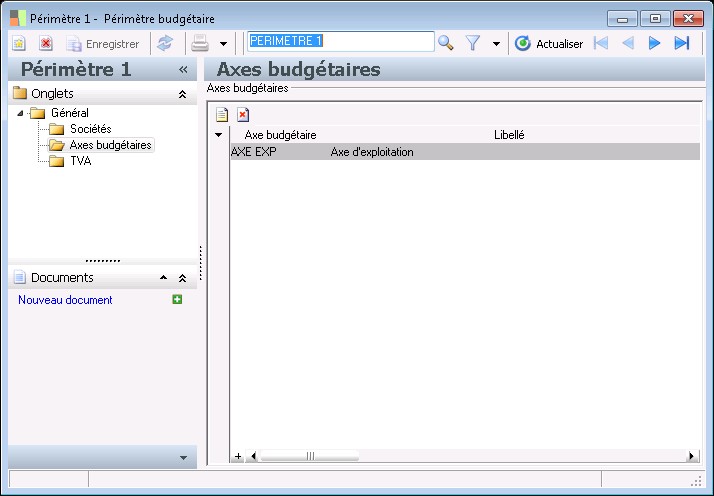Viewport: 714px width, 496px height.
Task: Click the red delete record toolbar icon
Action: [46, 44]
